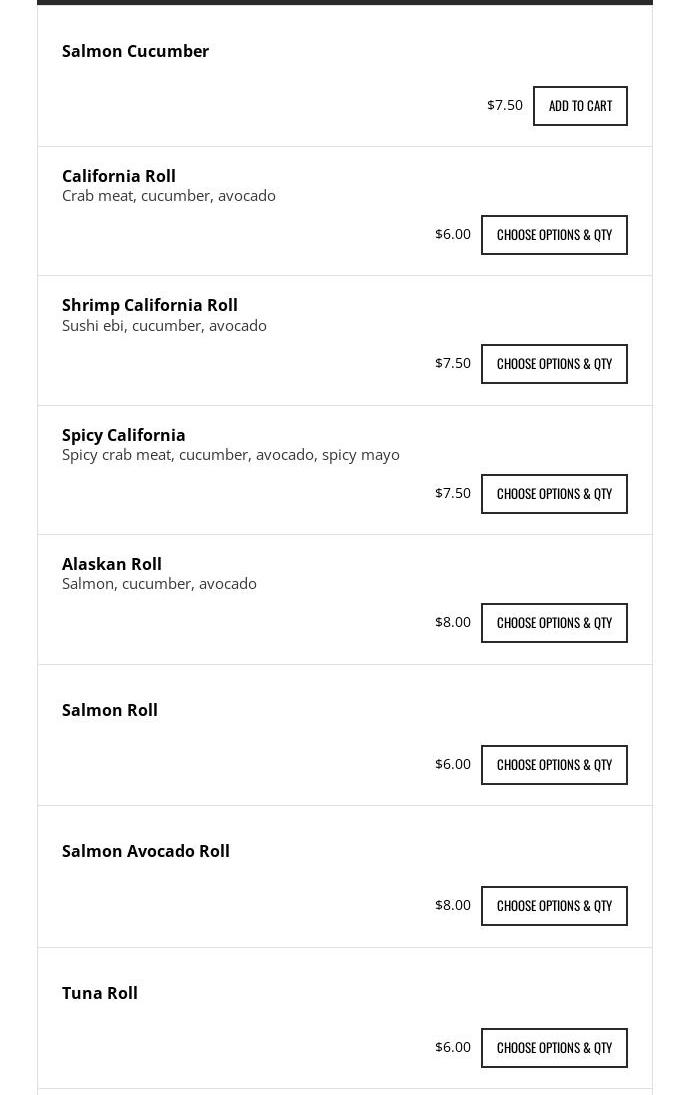This screenshot has height=1095, width=690.
Task: Click the Crab meat, cucumber, avocado description
Action: pyautogui.click(x=168, y=196)
